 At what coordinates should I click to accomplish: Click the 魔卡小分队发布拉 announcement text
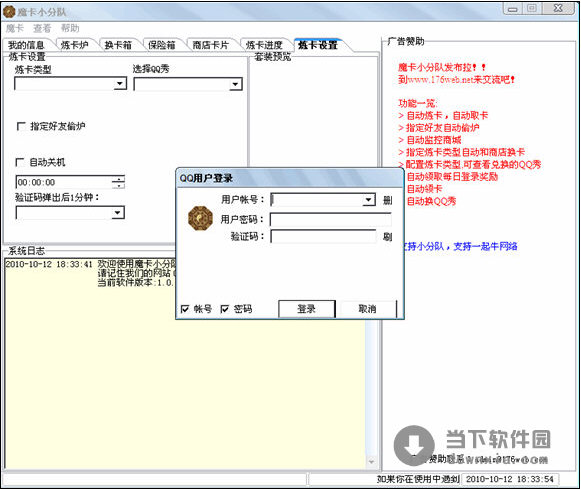[441, 67]
